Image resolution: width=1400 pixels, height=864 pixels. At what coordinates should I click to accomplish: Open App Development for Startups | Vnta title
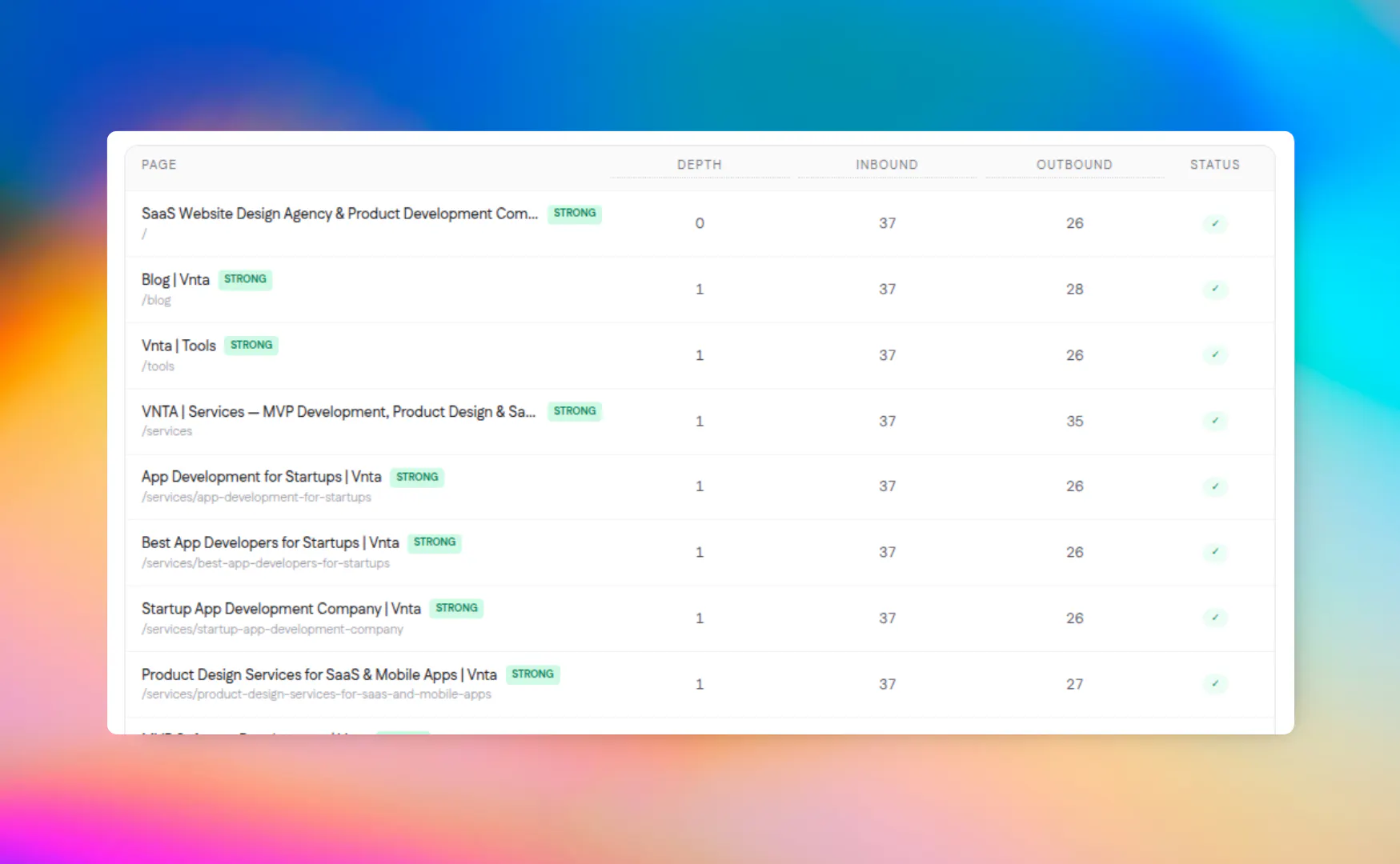point(262,477)
